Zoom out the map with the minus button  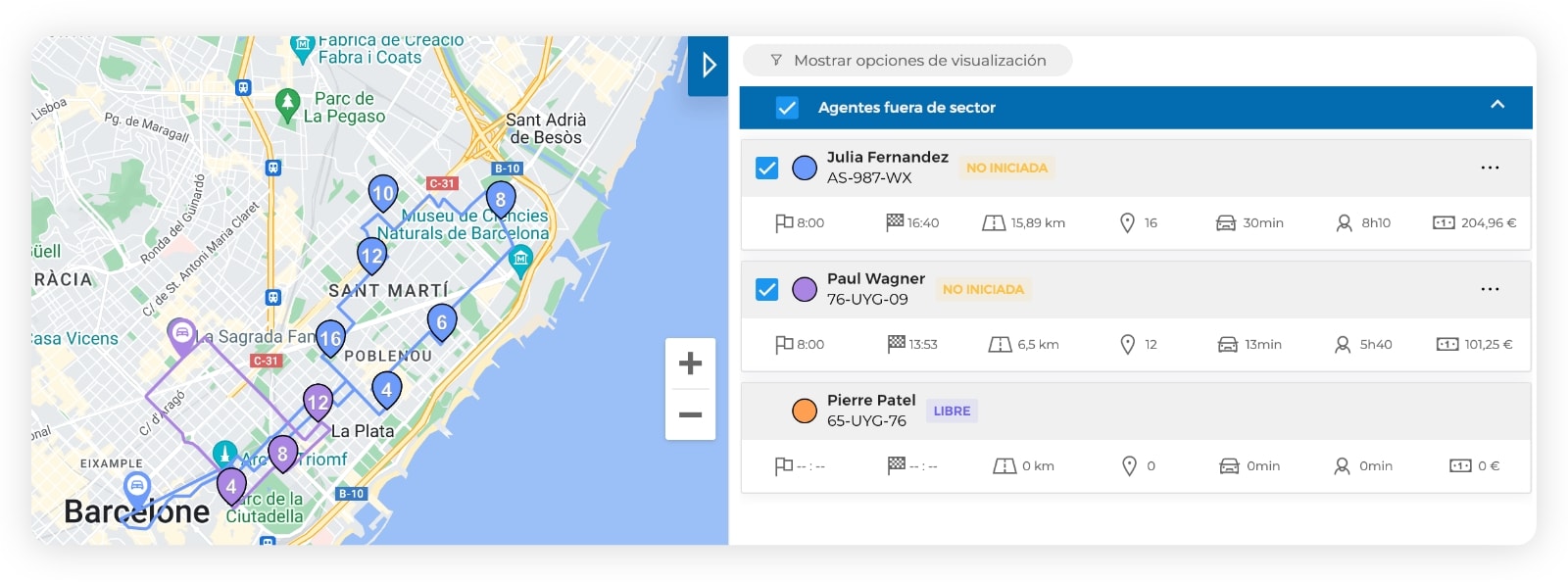[690, 414]
